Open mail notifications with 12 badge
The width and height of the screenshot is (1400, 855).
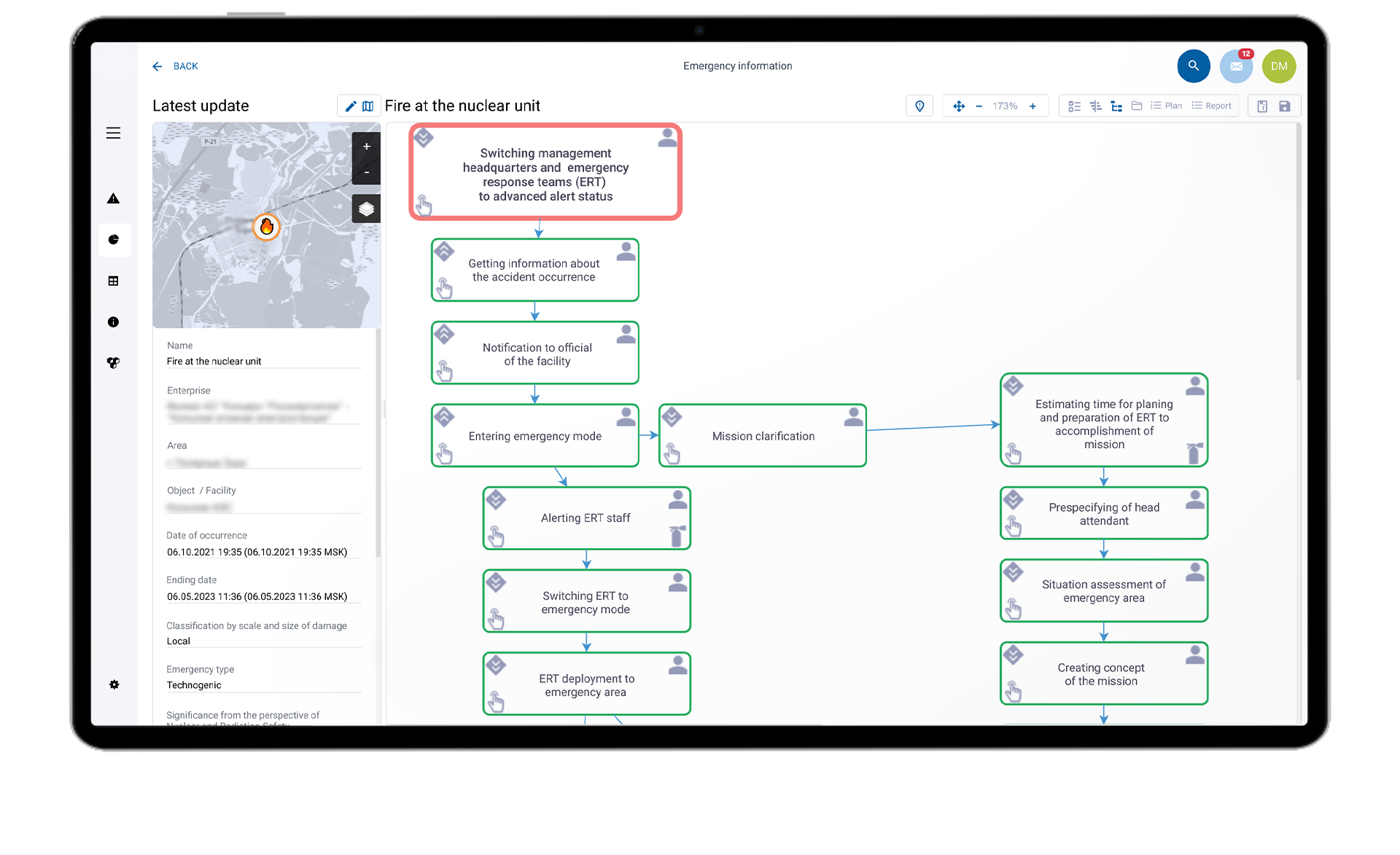click(x=1236, y=66)
